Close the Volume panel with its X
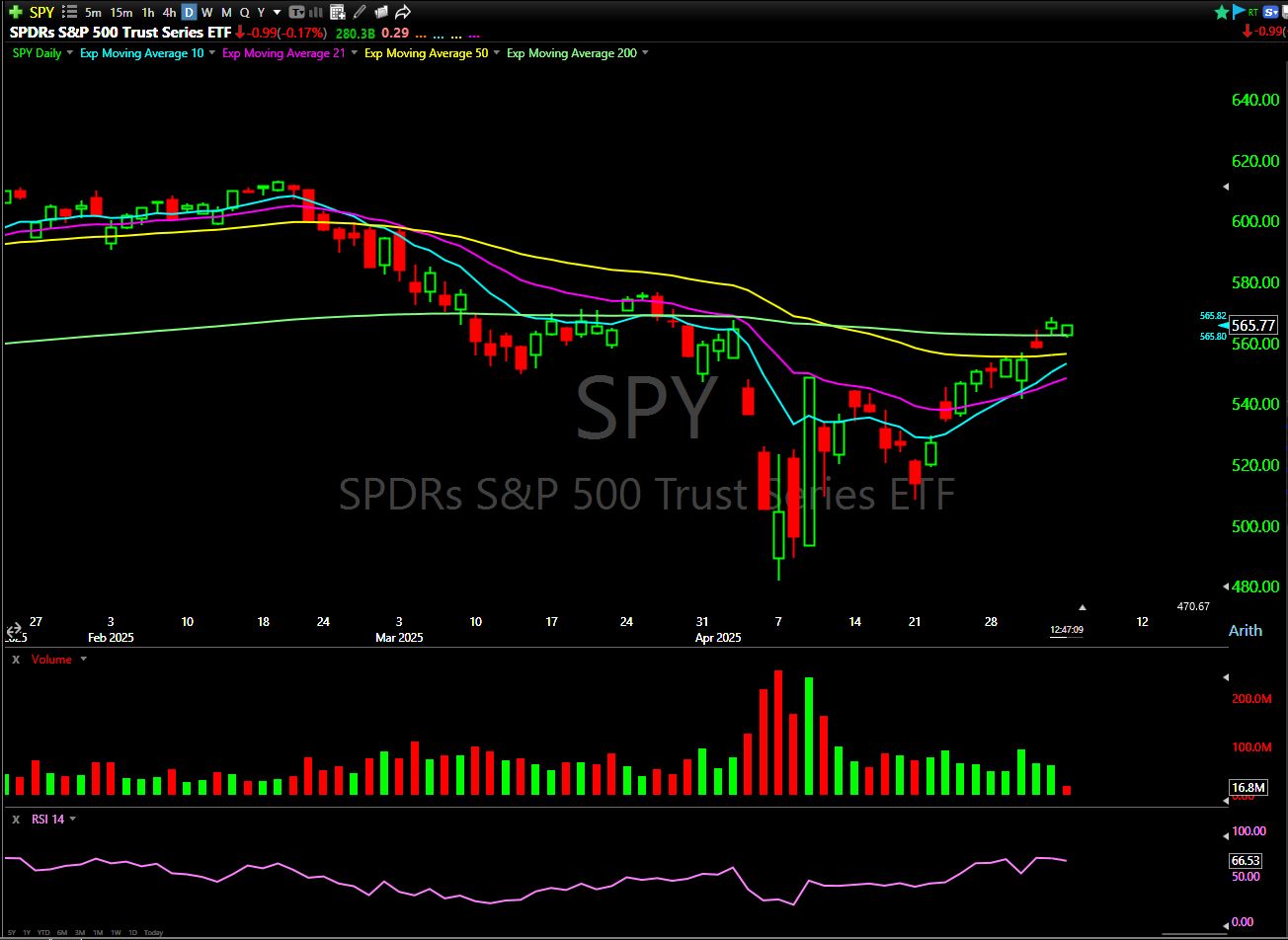The width and height of the screenshot is (1288, 940). pos(16,659)
